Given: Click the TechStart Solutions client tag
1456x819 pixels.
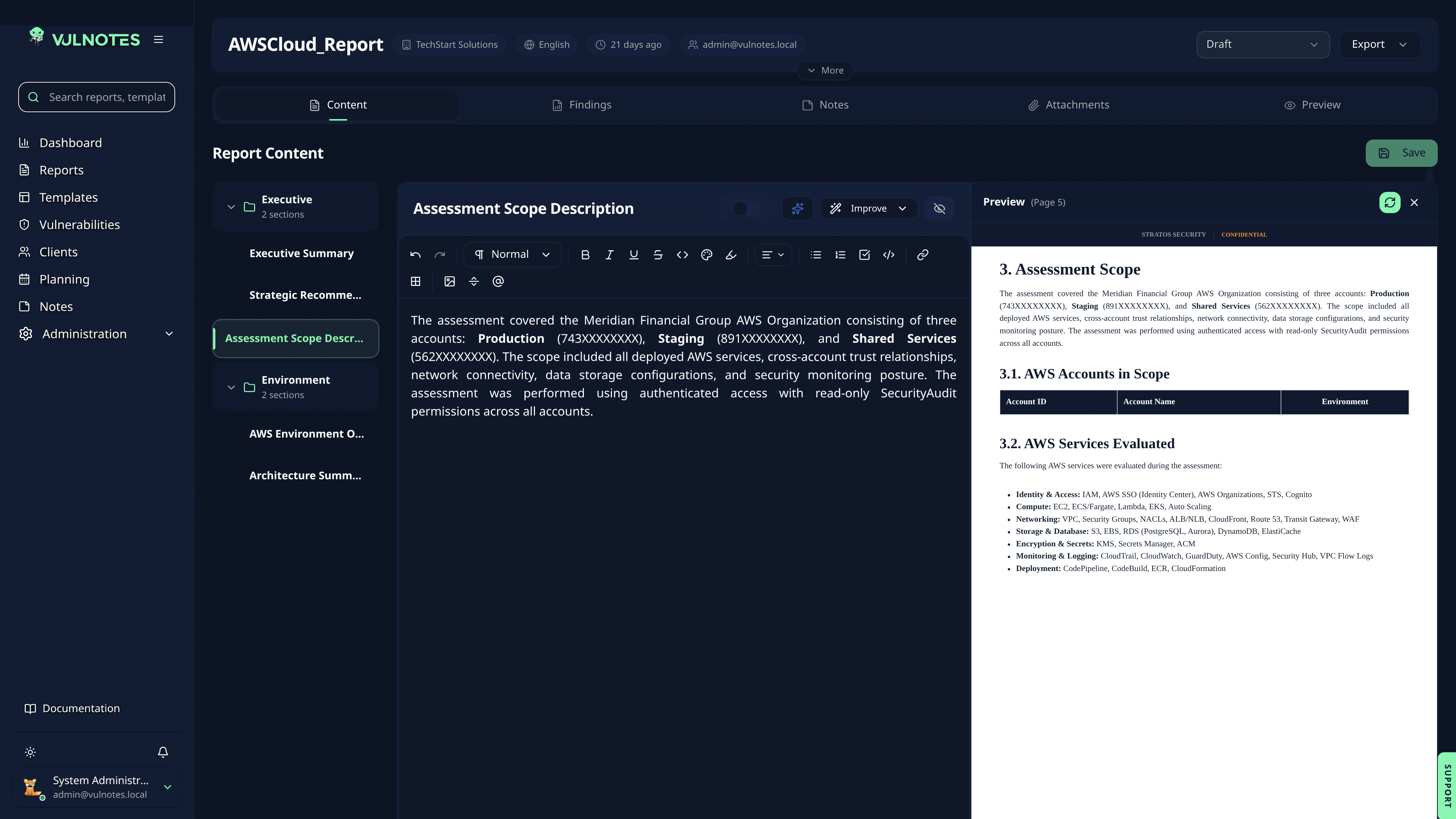Looking at the screenshot, I should point(450,45).
